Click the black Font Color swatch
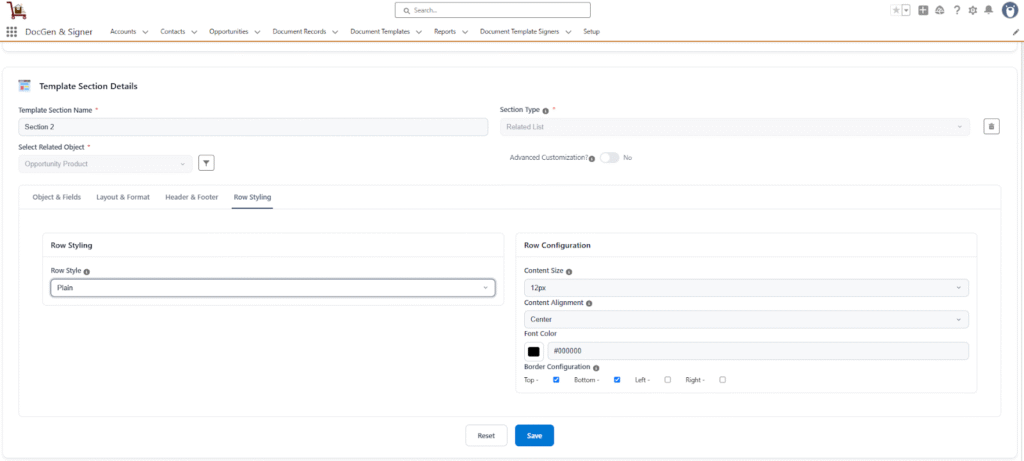Viewport: 1024px width, 461px height. pos(534,351)
